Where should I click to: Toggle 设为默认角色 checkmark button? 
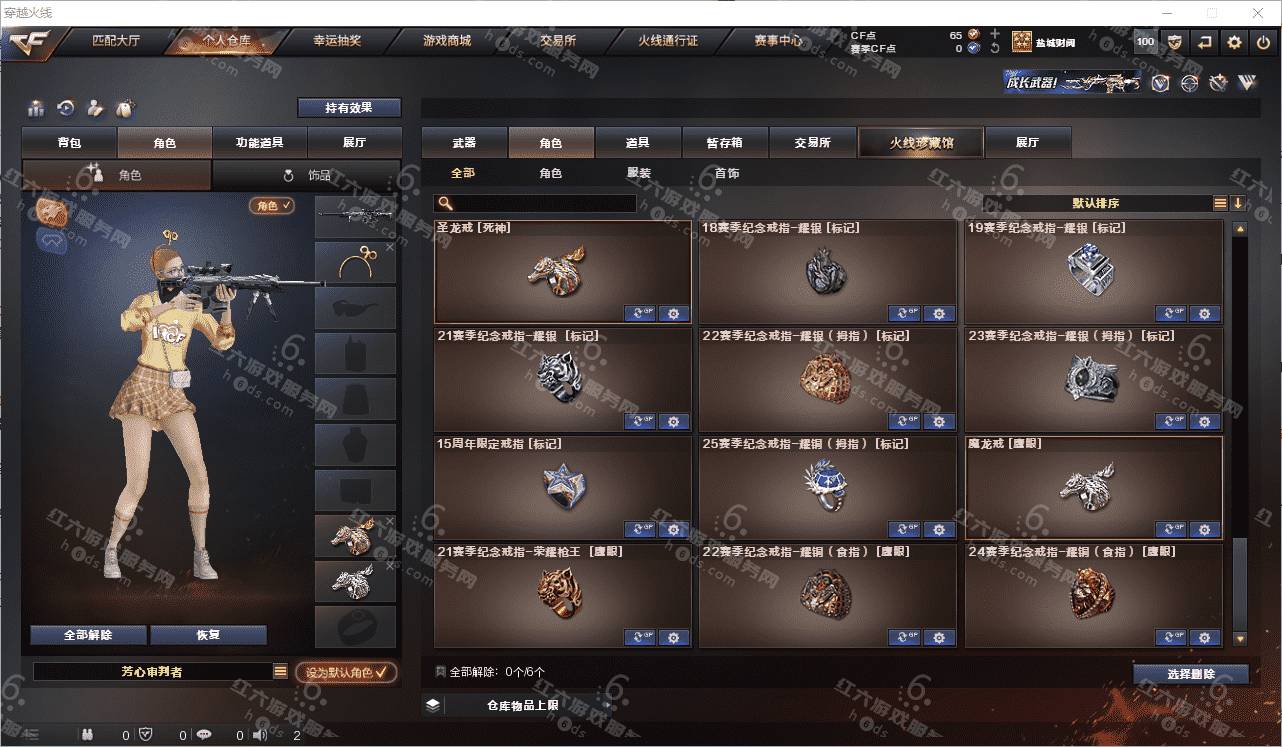point(346,673)
